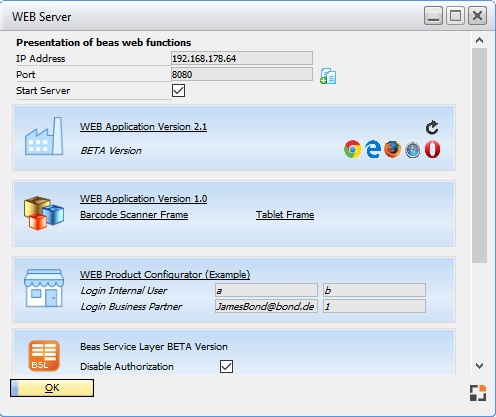Viewport: 496px width, 417px height.
Task: Click 'Presentation of beas web functions' heading
Action: [104, 42]
